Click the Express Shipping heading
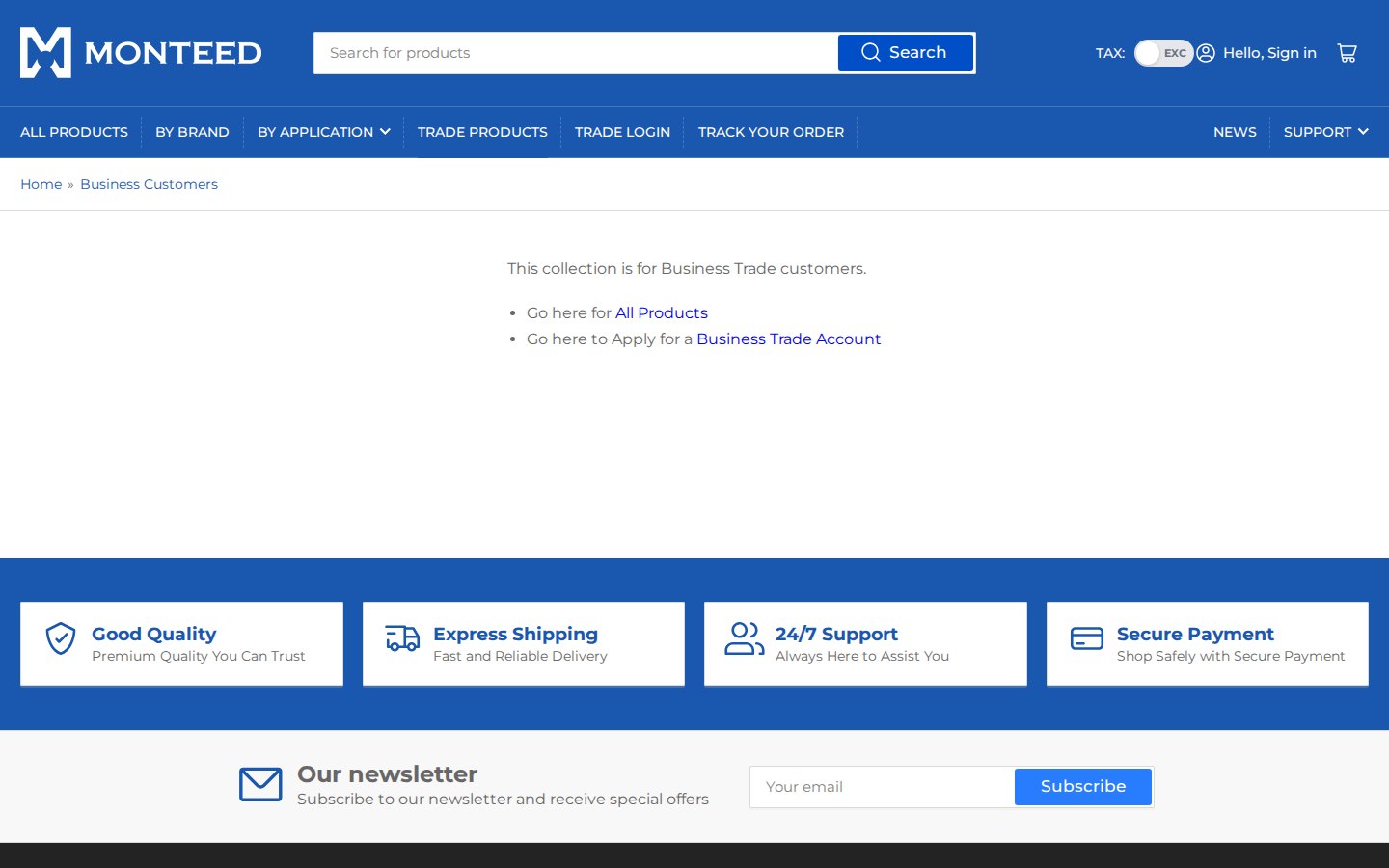 click(515, 634)
